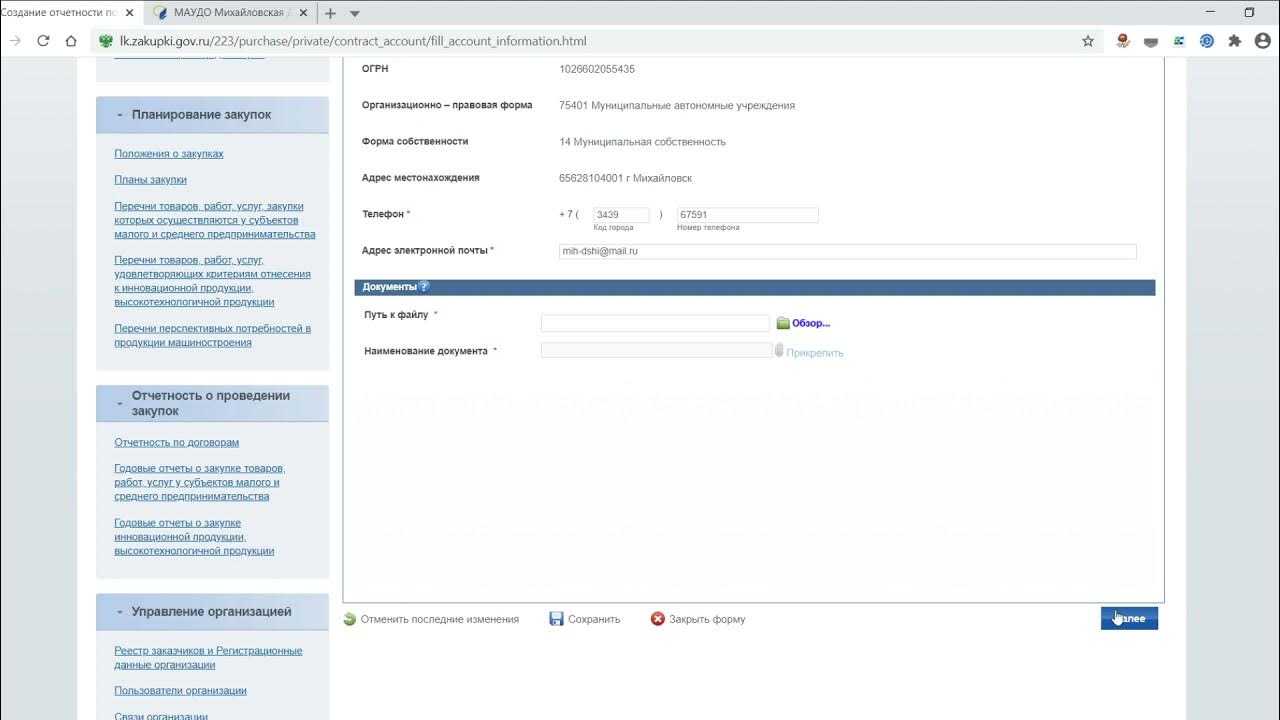Open the tab search dropdown arrow

pos(355,14)
